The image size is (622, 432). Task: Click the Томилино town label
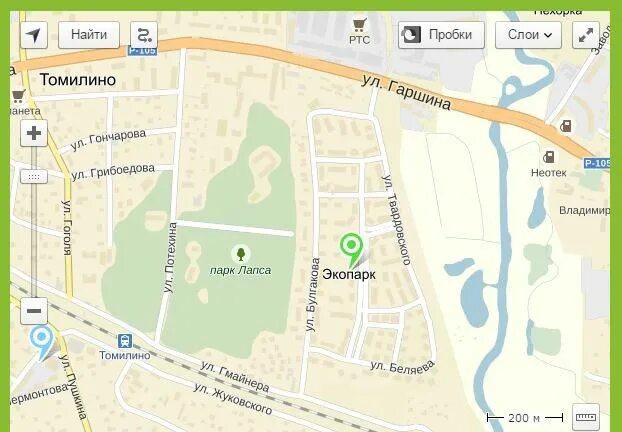click(78, 80)
